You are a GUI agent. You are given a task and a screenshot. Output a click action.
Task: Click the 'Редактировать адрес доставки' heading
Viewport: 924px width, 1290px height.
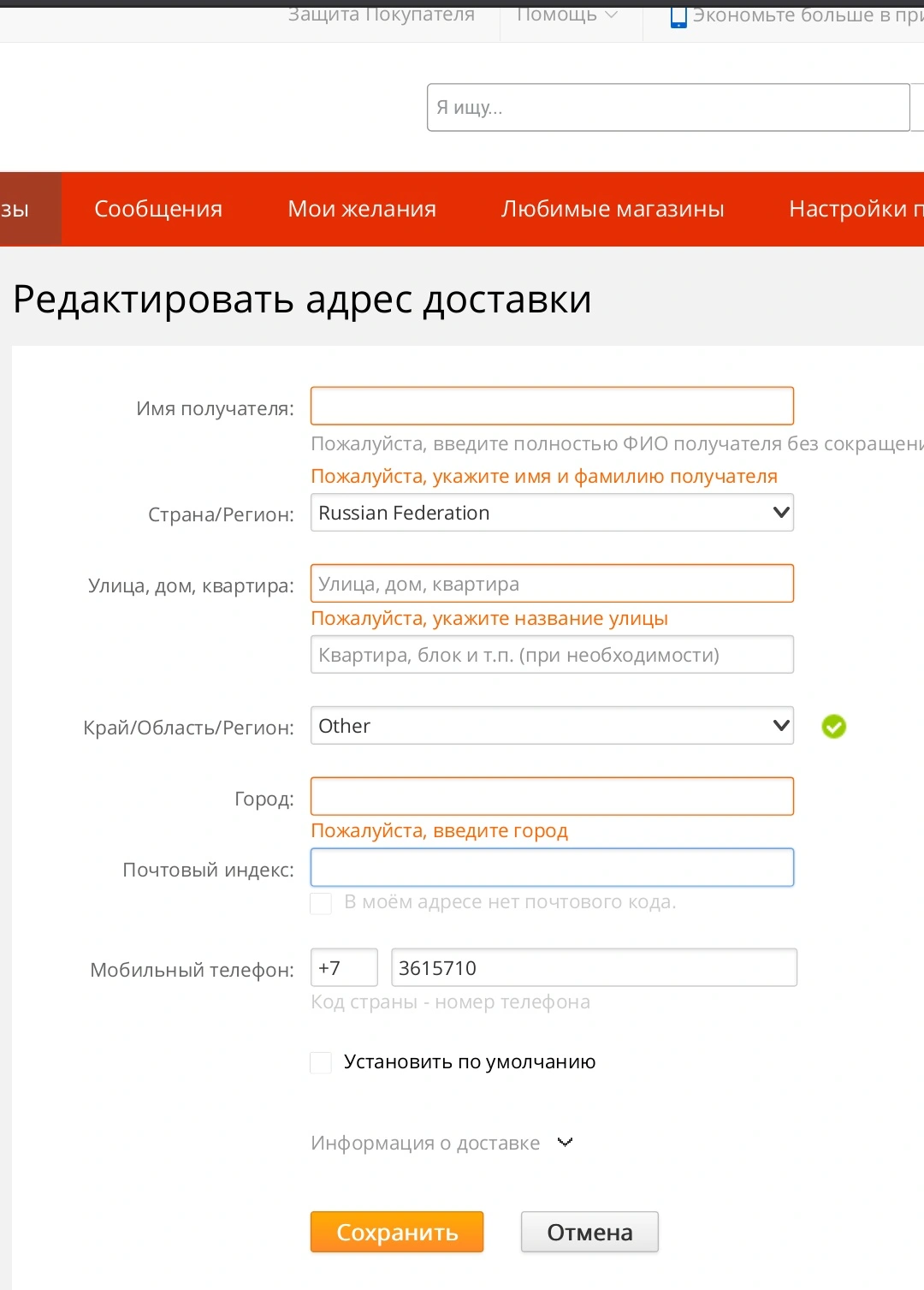[302, 300]
